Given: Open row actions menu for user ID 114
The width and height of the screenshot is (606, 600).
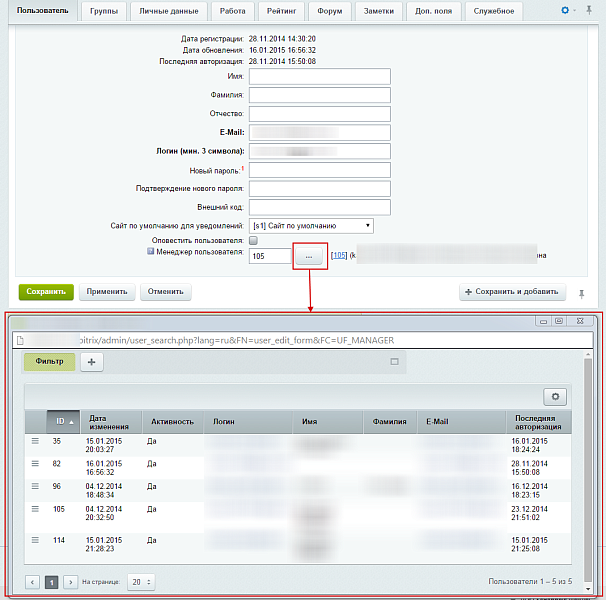Looking at the screenshot, I should point(36,540).
